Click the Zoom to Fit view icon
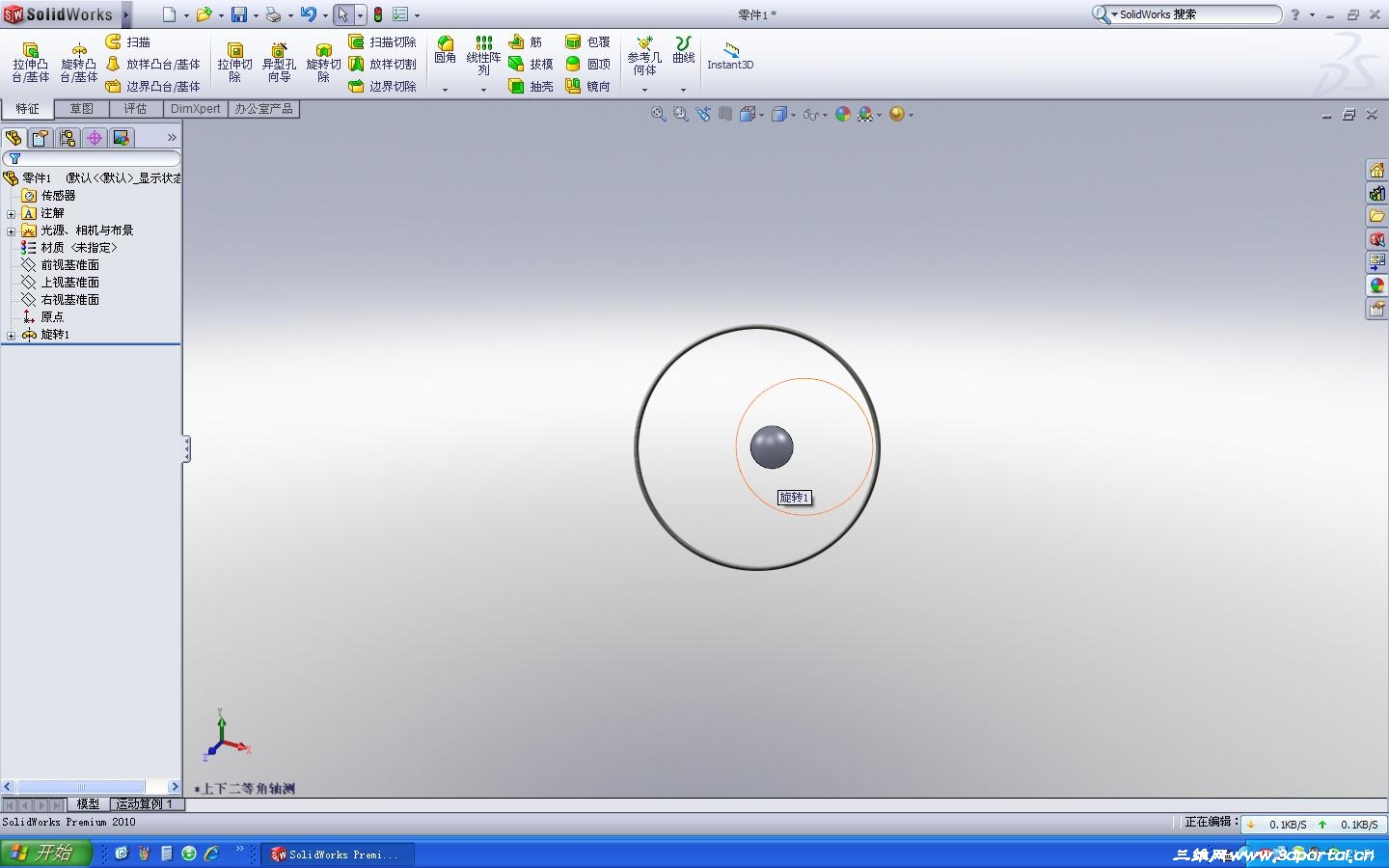The image size is (1389, 868). (658, 114)
